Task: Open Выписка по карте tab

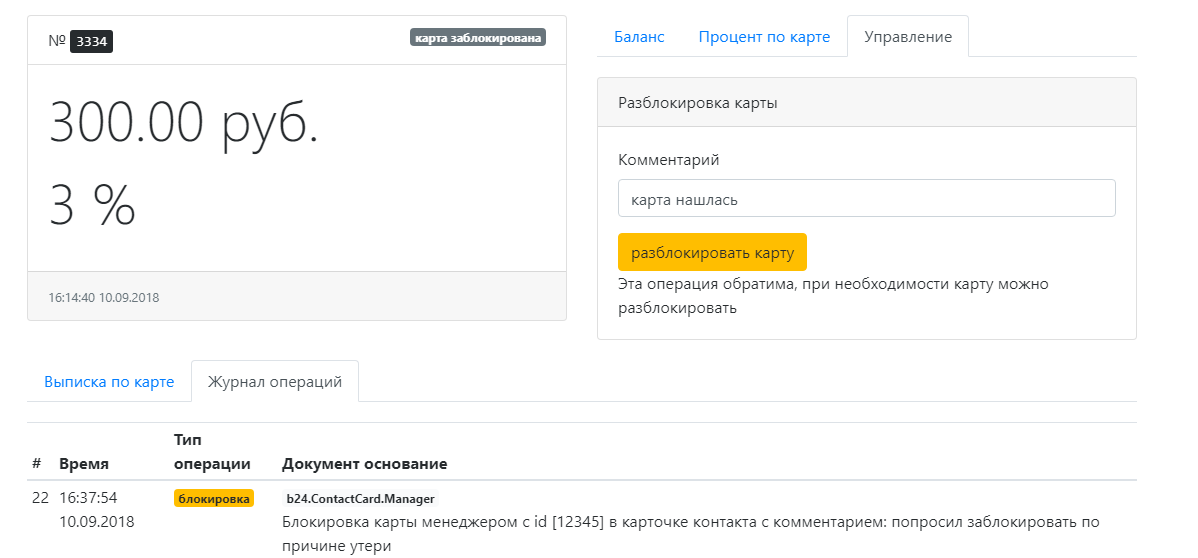Action: pyautogui.click(x=109, y=382)
